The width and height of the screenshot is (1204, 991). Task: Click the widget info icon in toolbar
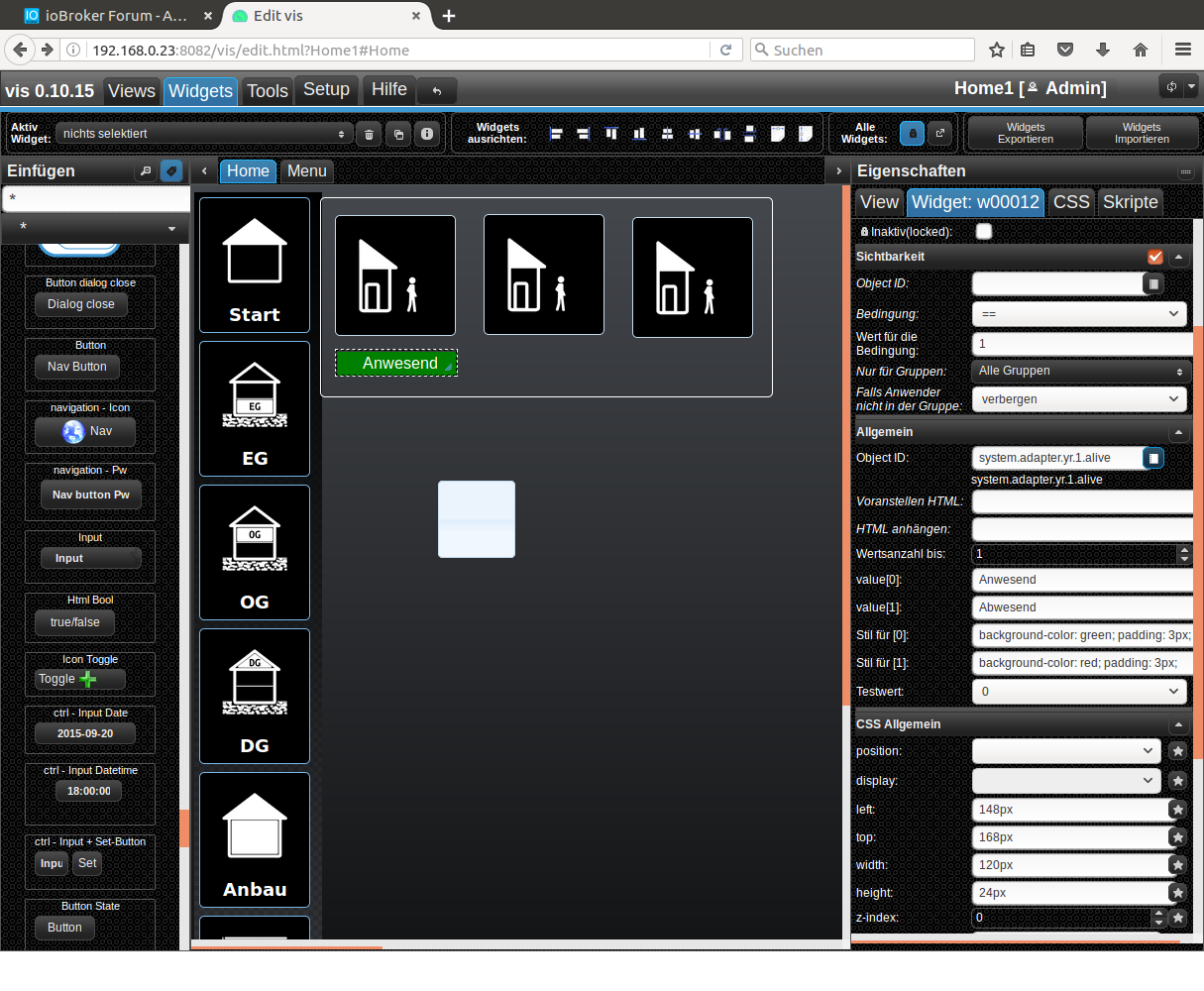pyautogui.click(x=426, y=134)
